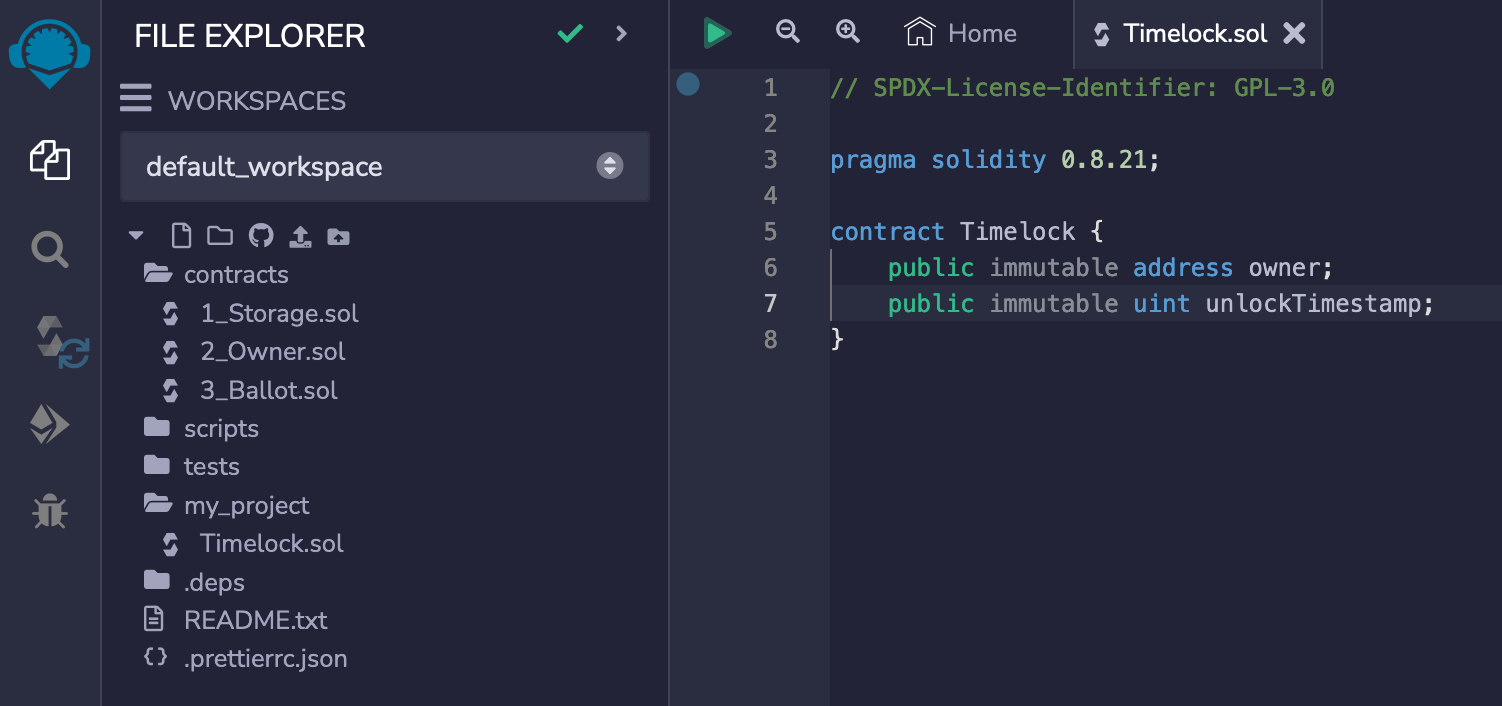Zoom in the code editor

847,31
